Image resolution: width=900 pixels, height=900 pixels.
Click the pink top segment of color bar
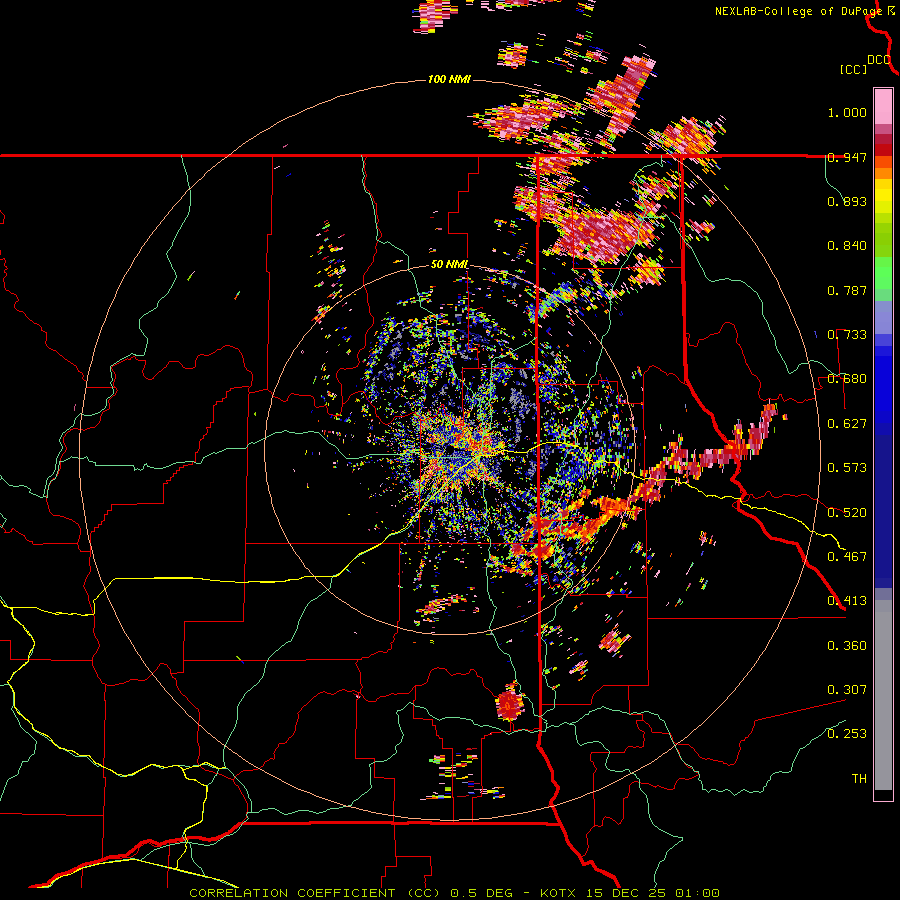point(883,106)
